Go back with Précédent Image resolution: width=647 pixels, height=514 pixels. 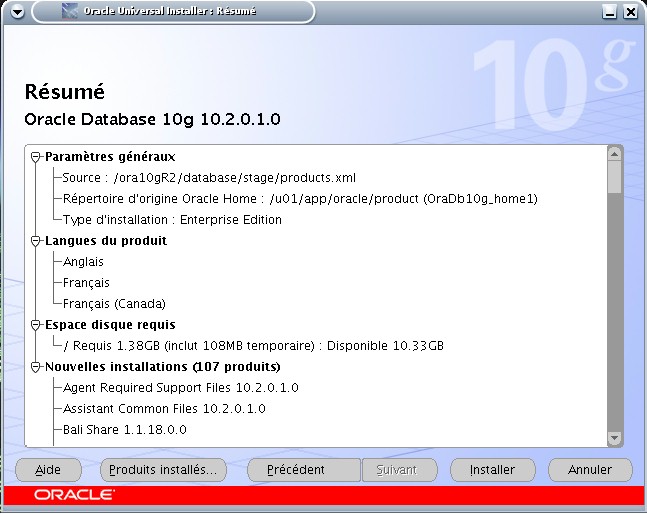(304, 470)
